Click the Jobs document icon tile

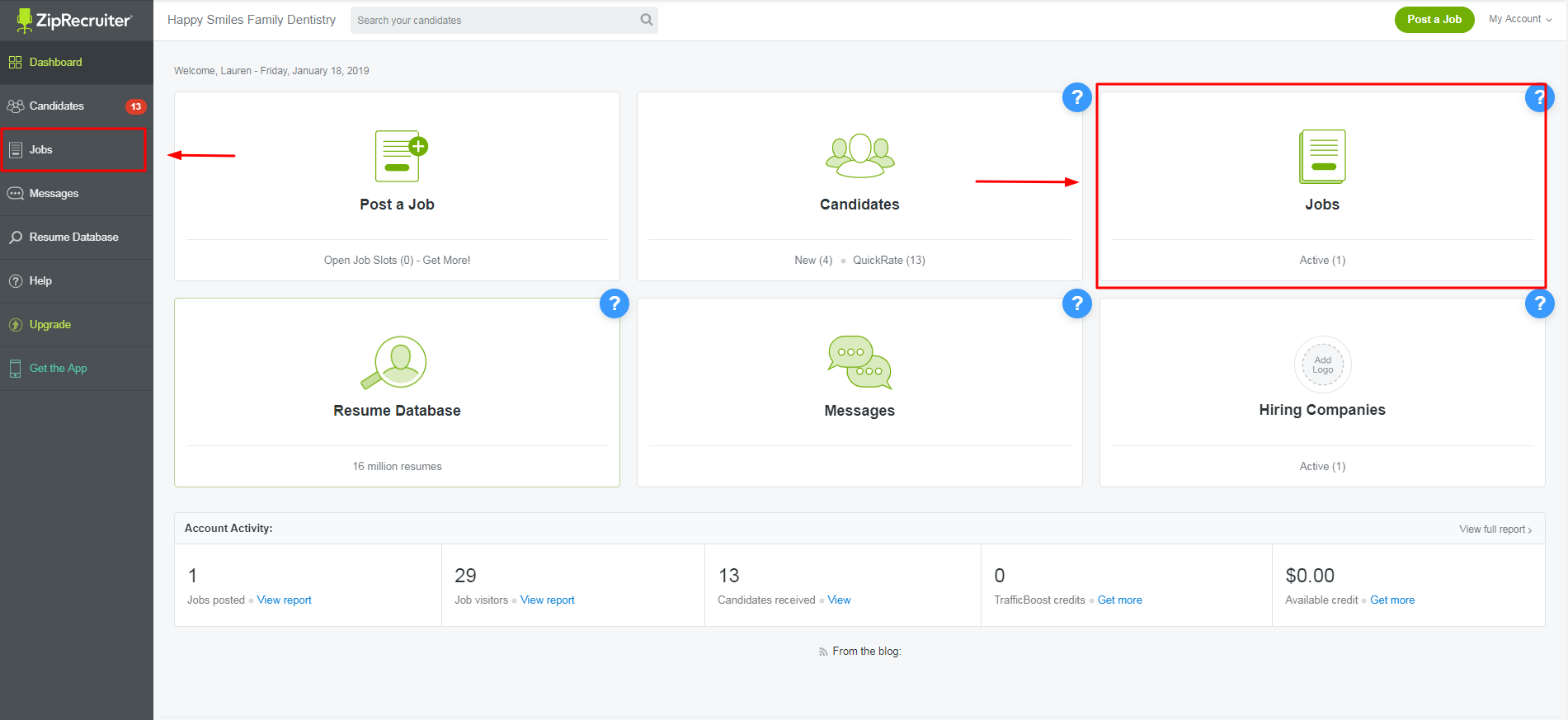tap(1322, 156)
